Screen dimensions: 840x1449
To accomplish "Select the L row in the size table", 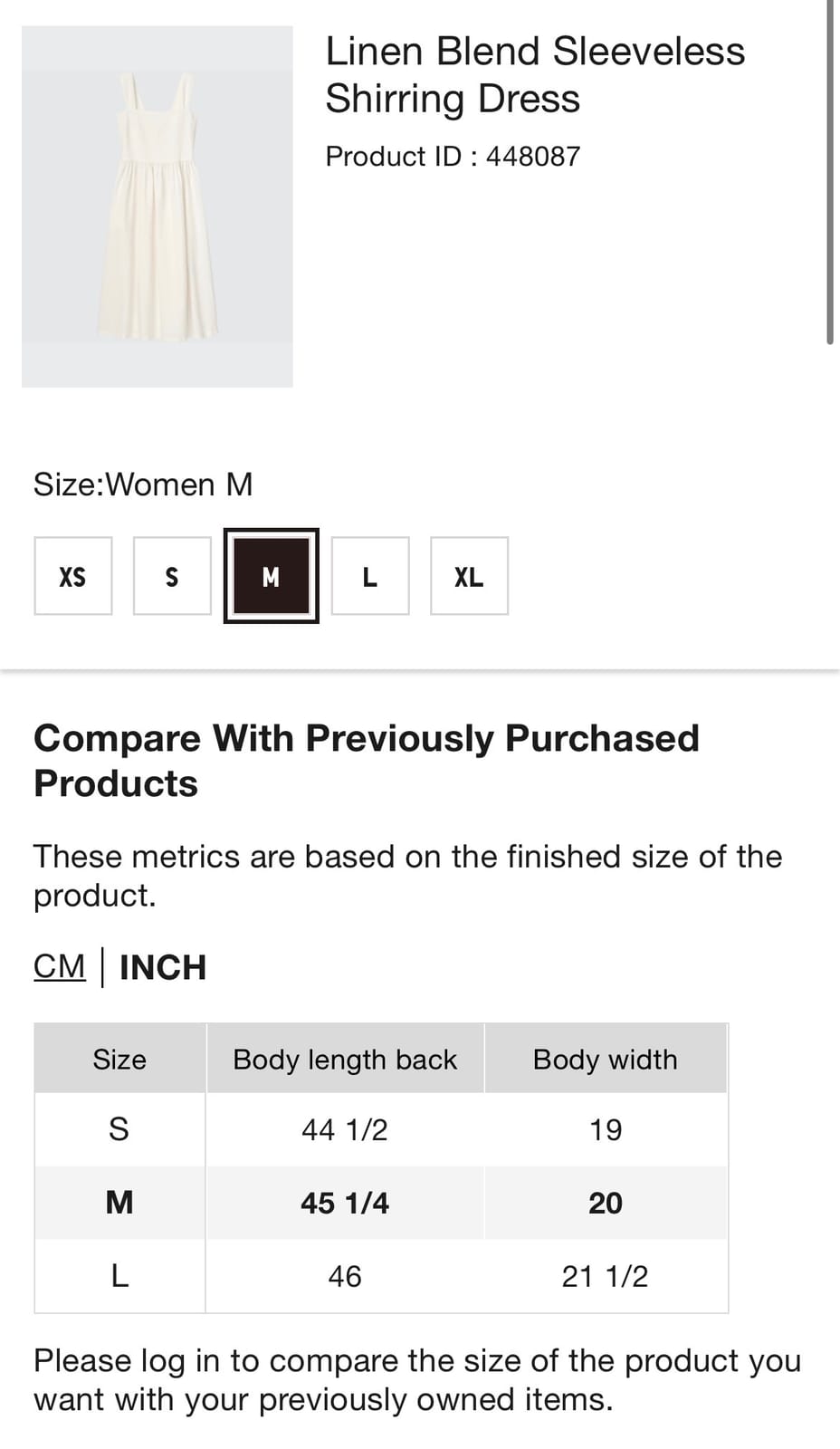I will click(380, 1275).
